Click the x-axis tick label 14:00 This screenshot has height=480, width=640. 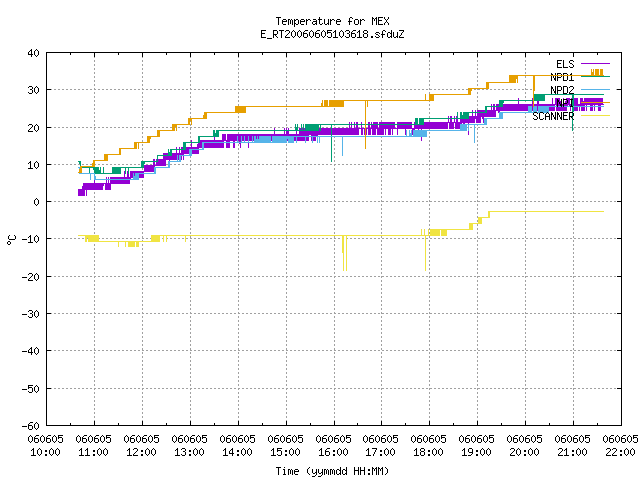click(238, 452)
